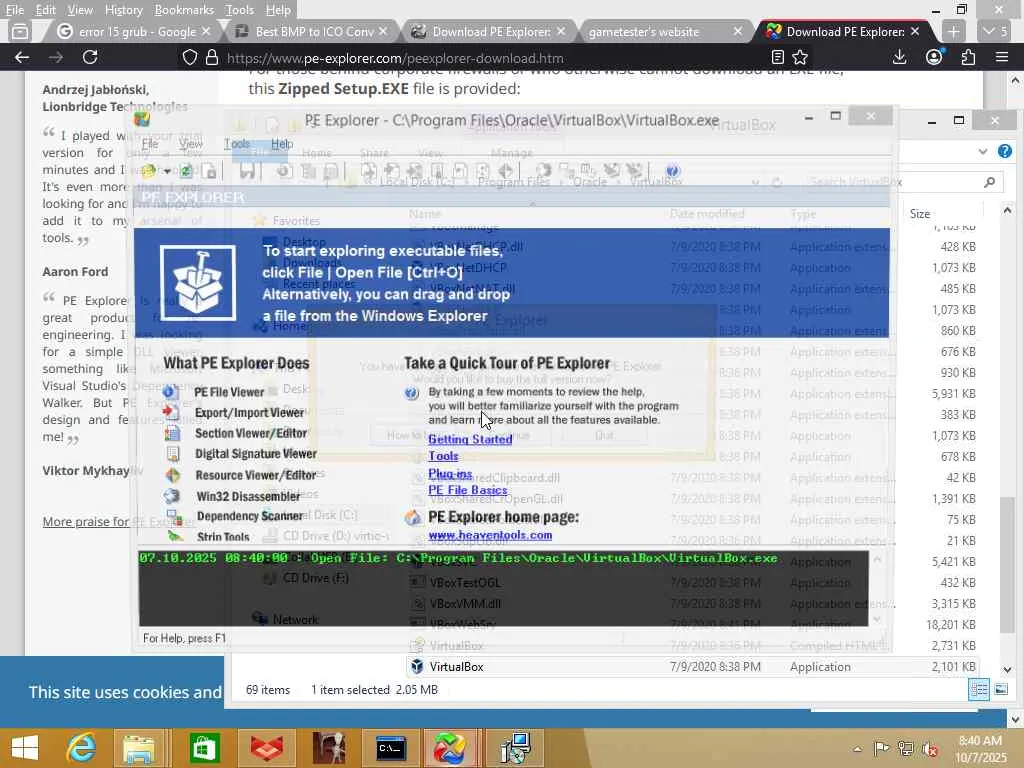Click the search magnifier in File Explorer window
This screenshot has height=768, width=1024.
(x=990, y=182)
